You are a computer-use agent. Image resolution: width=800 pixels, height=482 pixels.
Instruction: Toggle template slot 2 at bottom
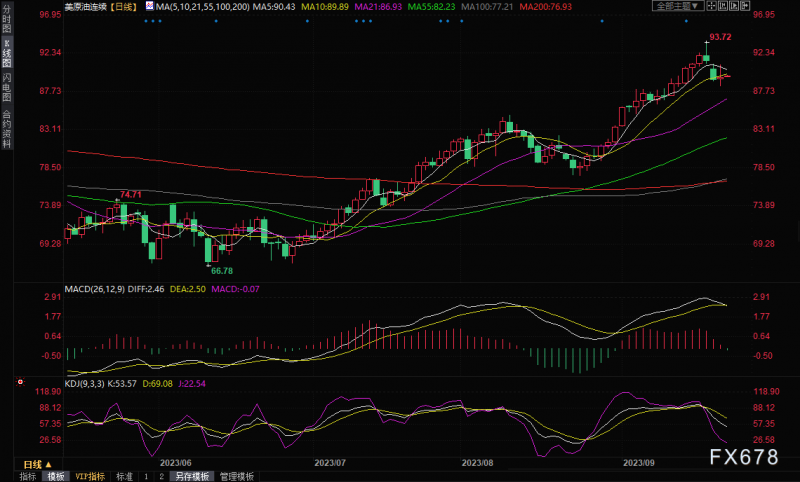pos(161,477)
